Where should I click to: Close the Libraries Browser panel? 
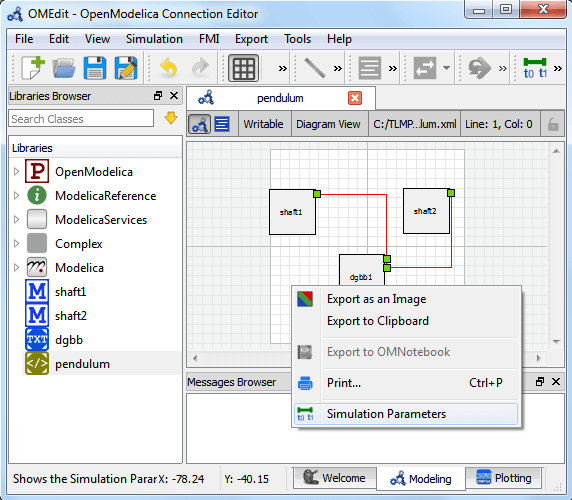(x=174, y=96)
